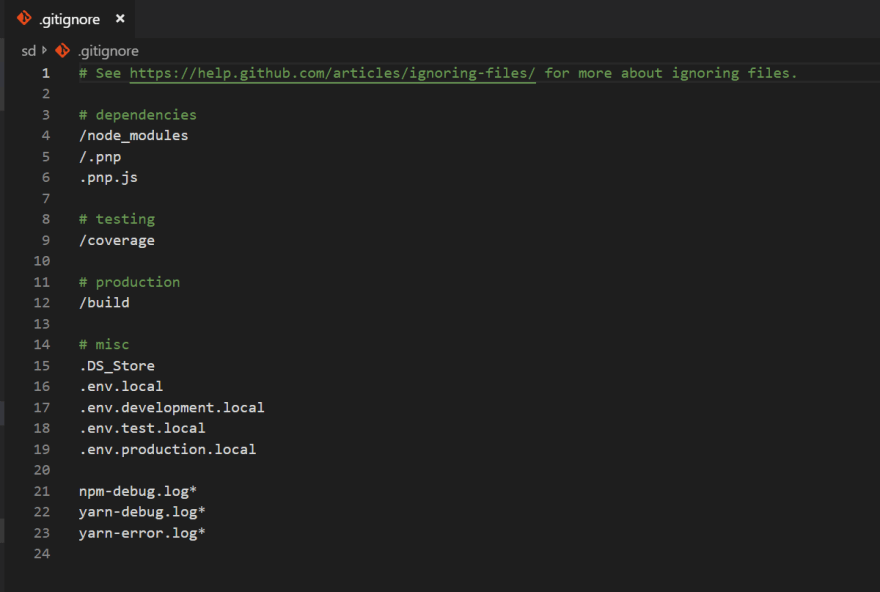Click the git icon in the breadcrumb
This screenshot has height=592, width=880.
click(x=62, y=51)
